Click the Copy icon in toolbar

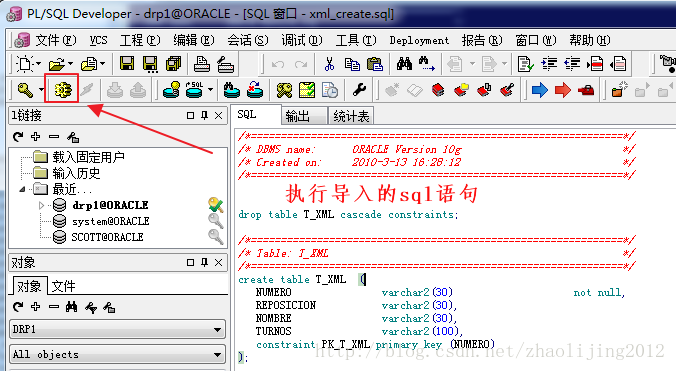point(352,64)
